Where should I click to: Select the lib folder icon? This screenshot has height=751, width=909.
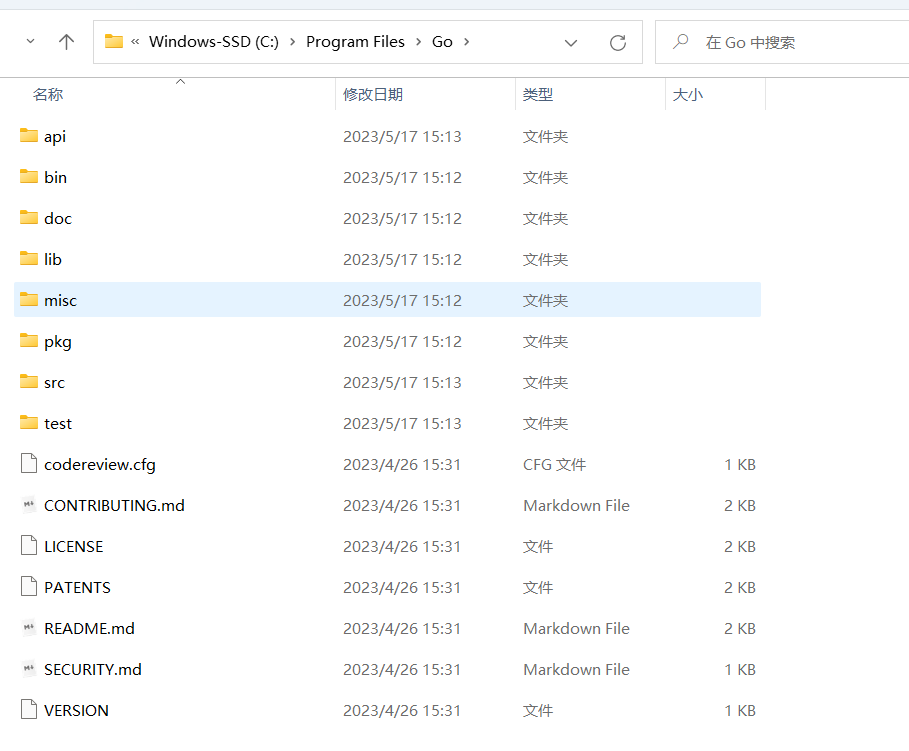tap(29, 259)
